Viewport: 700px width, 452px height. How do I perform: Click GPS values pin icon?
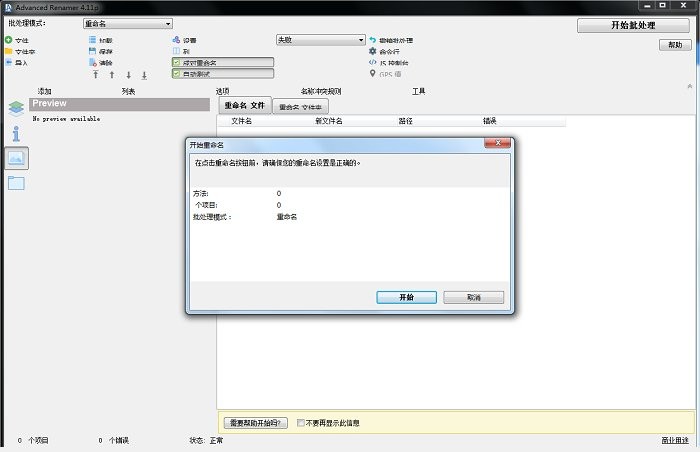(372, 73)
